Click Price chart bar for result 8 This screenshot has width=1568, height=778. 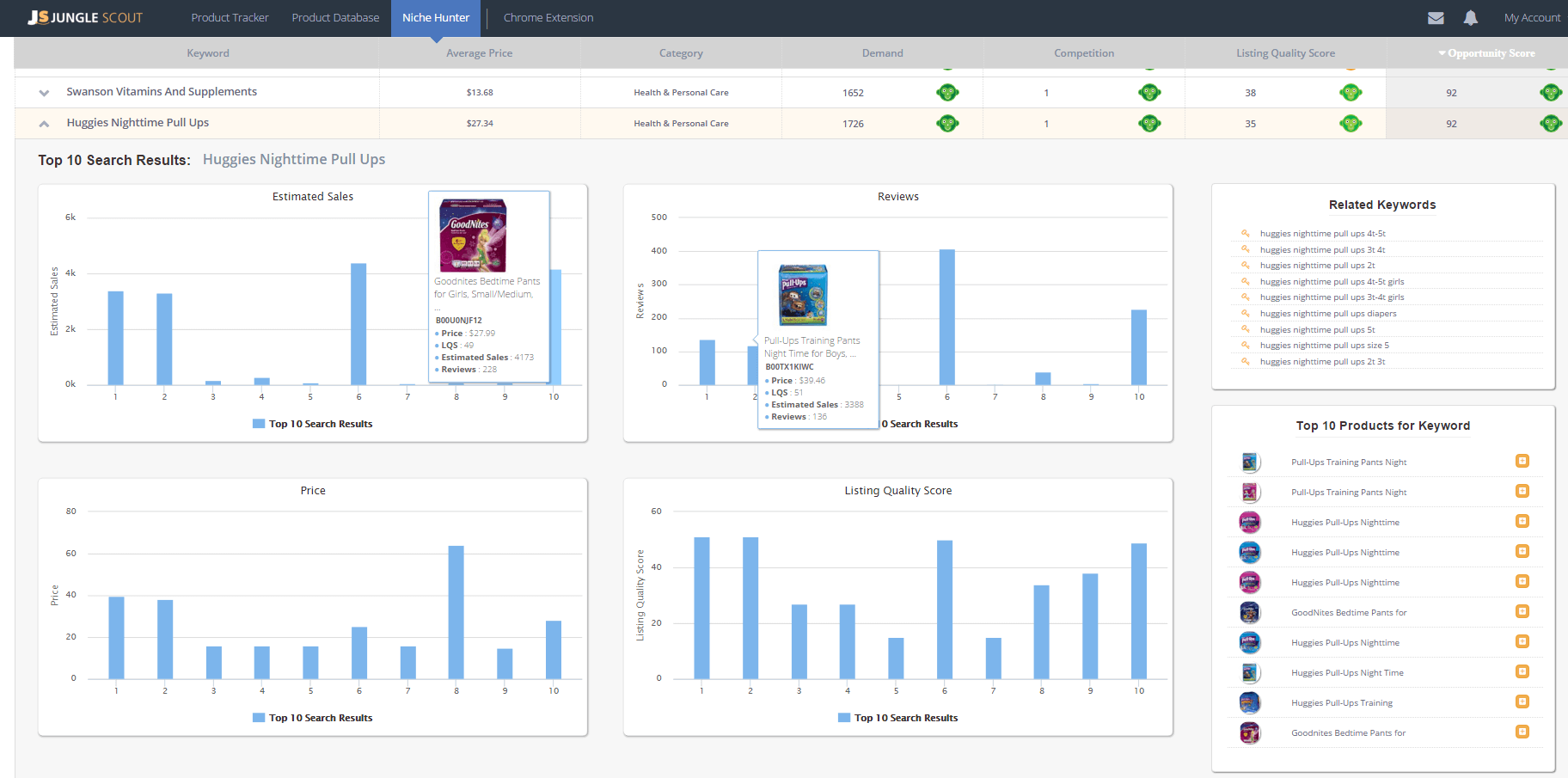456,612
